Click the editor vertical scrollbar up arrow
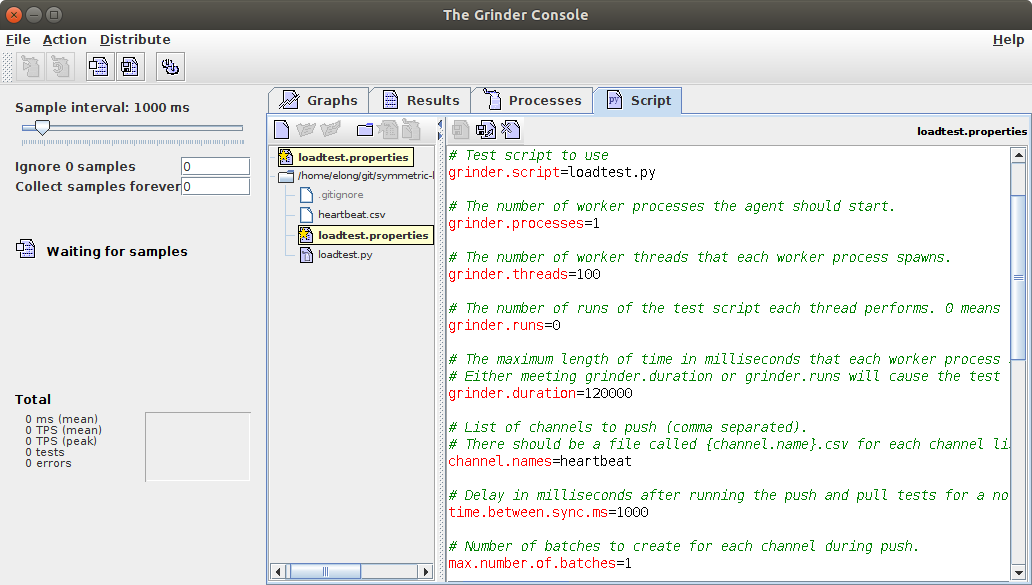Screen dimensions: 1032x585 click(x=1018, y=155)
